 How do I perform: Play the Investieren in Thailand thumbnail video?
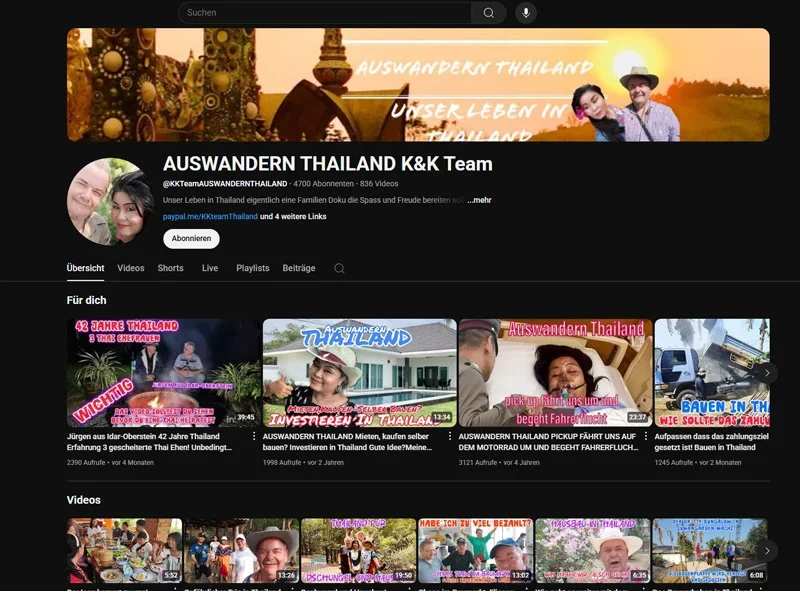pos(360,373)
